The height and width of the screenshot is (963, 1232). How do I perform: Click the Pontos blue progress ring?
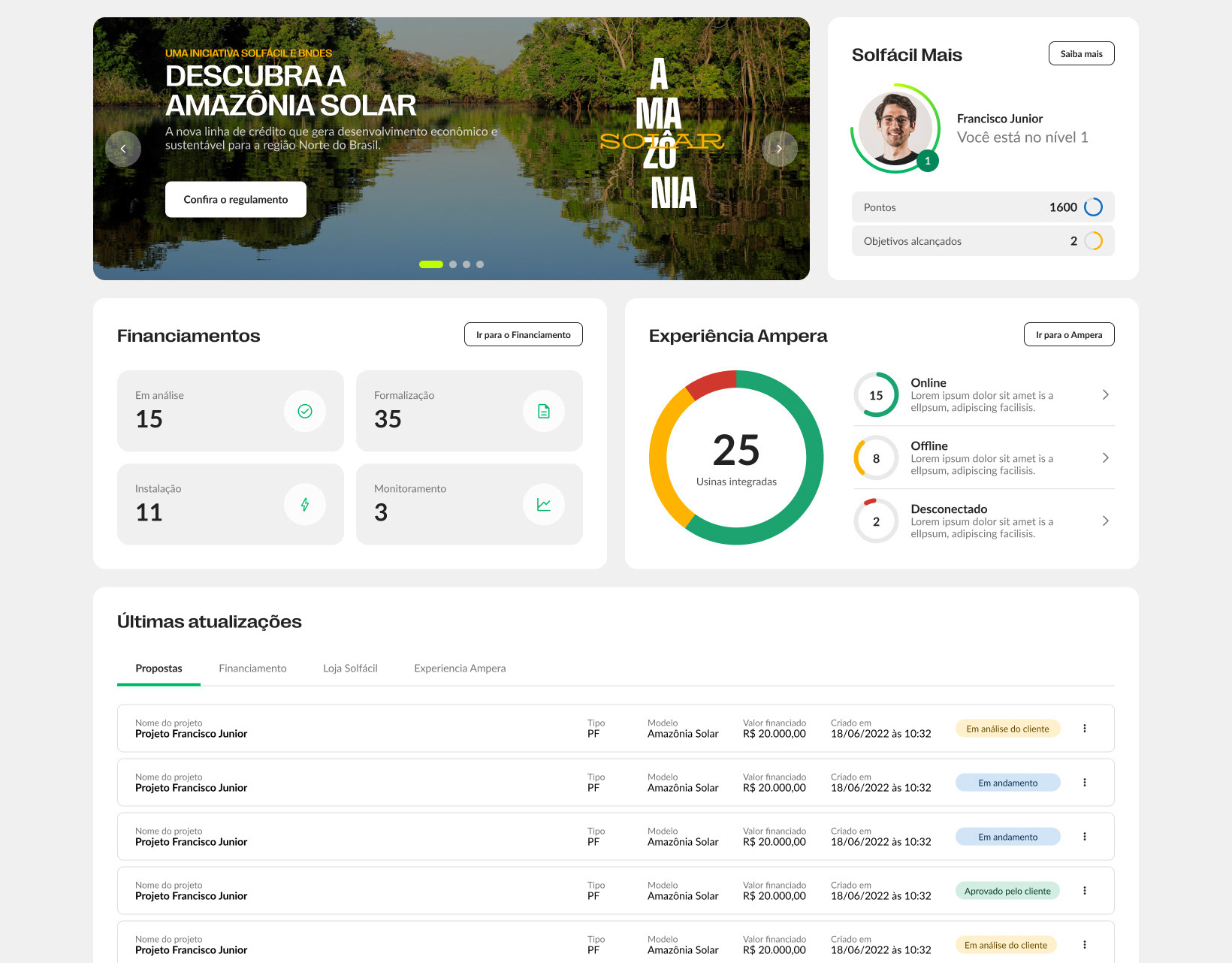point(1094,207)
